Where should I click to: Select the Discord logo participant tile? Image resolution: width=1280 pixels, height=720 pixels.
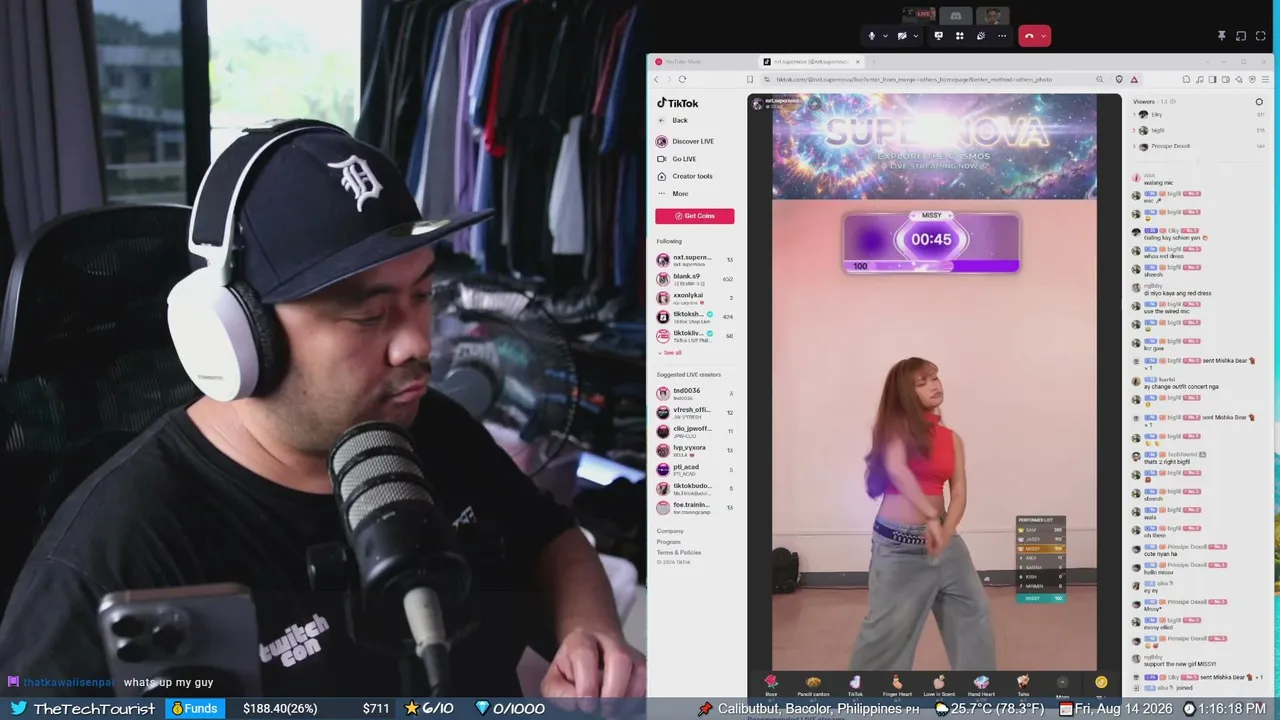coord(956,15)
